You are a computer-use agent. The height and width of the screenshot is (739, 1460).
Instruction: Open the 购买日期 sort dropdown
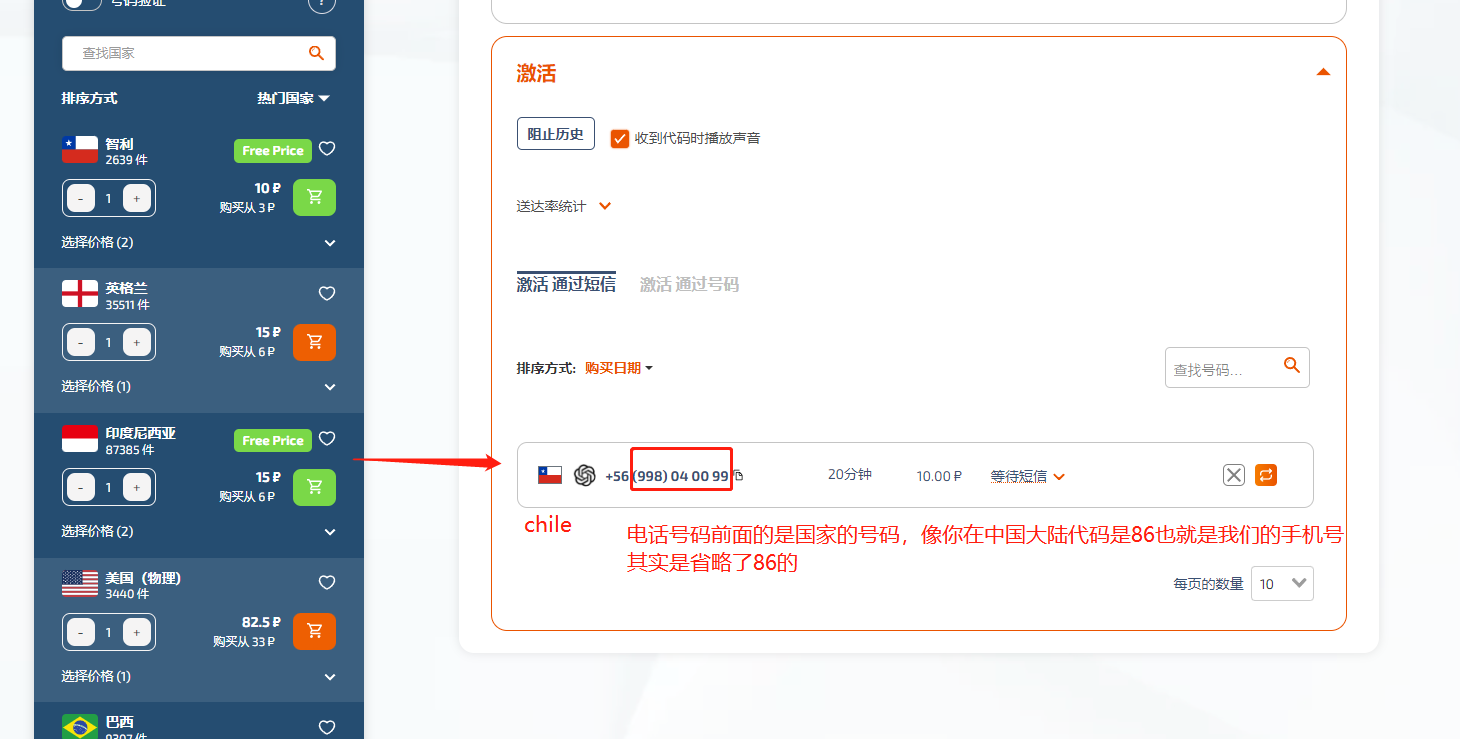point(619,368)
